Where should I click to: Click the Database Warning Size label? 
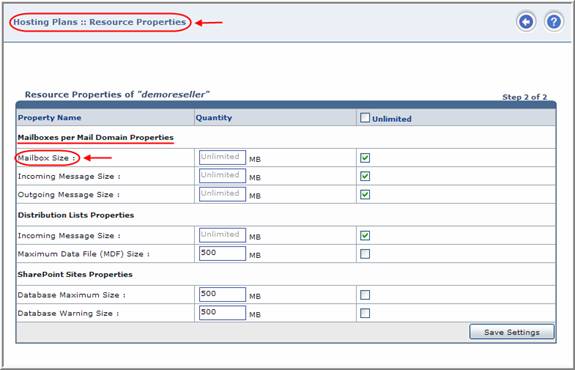[x=68, y=313]
